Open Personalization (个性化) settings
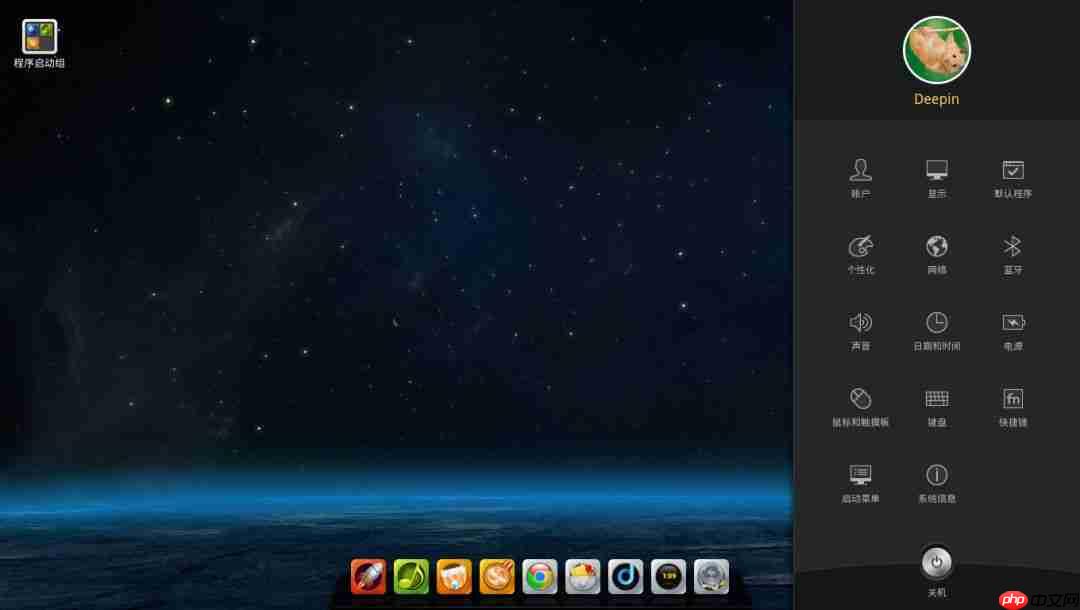Screen dimensions: 1080x610 (x=860, y=253)
